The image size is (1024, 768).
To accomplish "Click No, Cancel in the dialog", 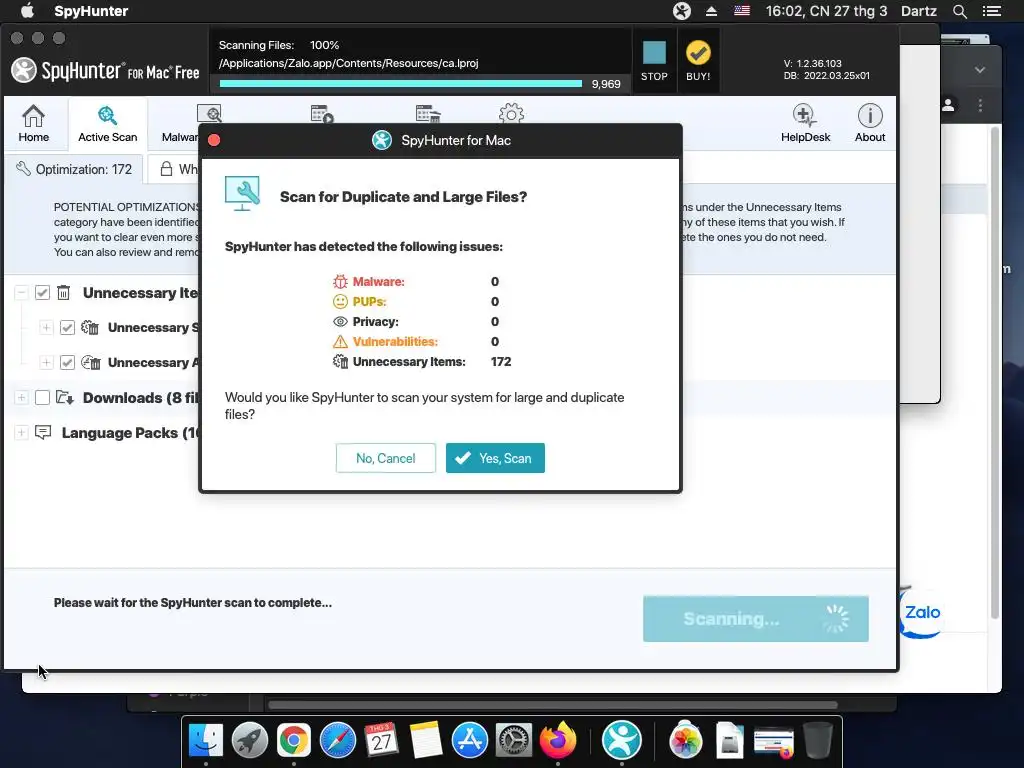I will [385, 458].
